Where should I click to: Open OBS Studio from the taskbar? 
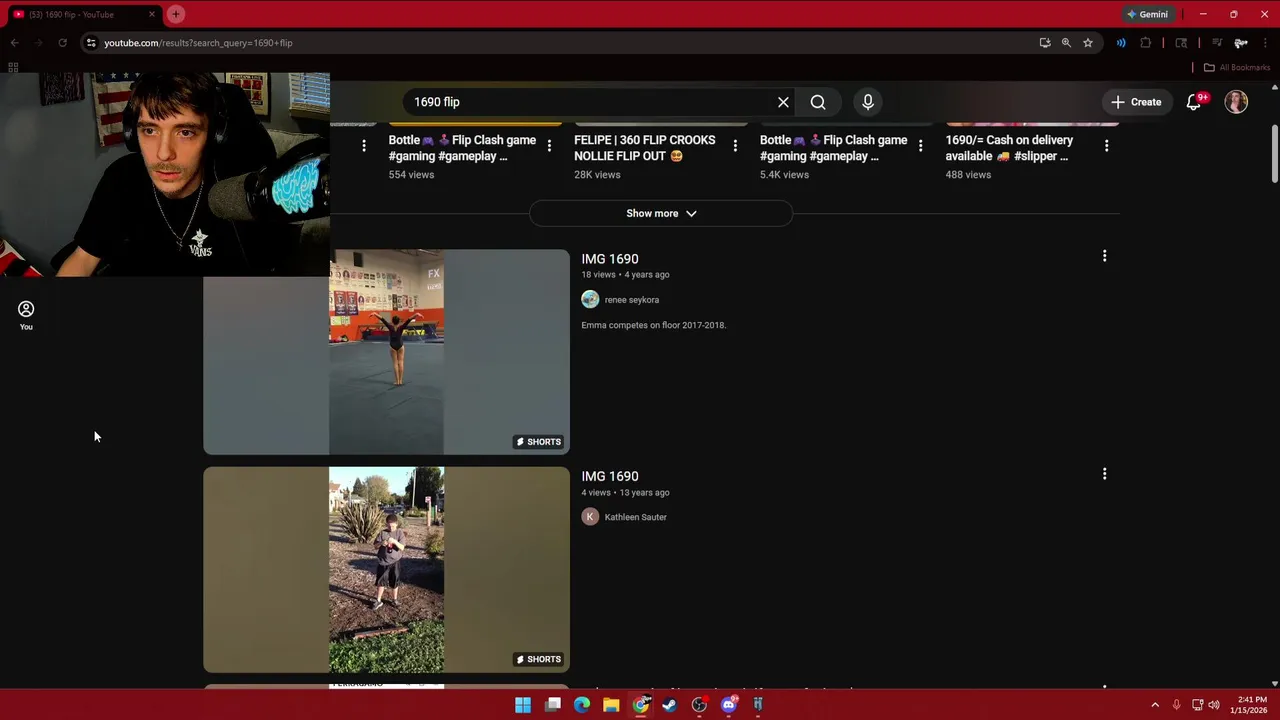coord(699,705)
